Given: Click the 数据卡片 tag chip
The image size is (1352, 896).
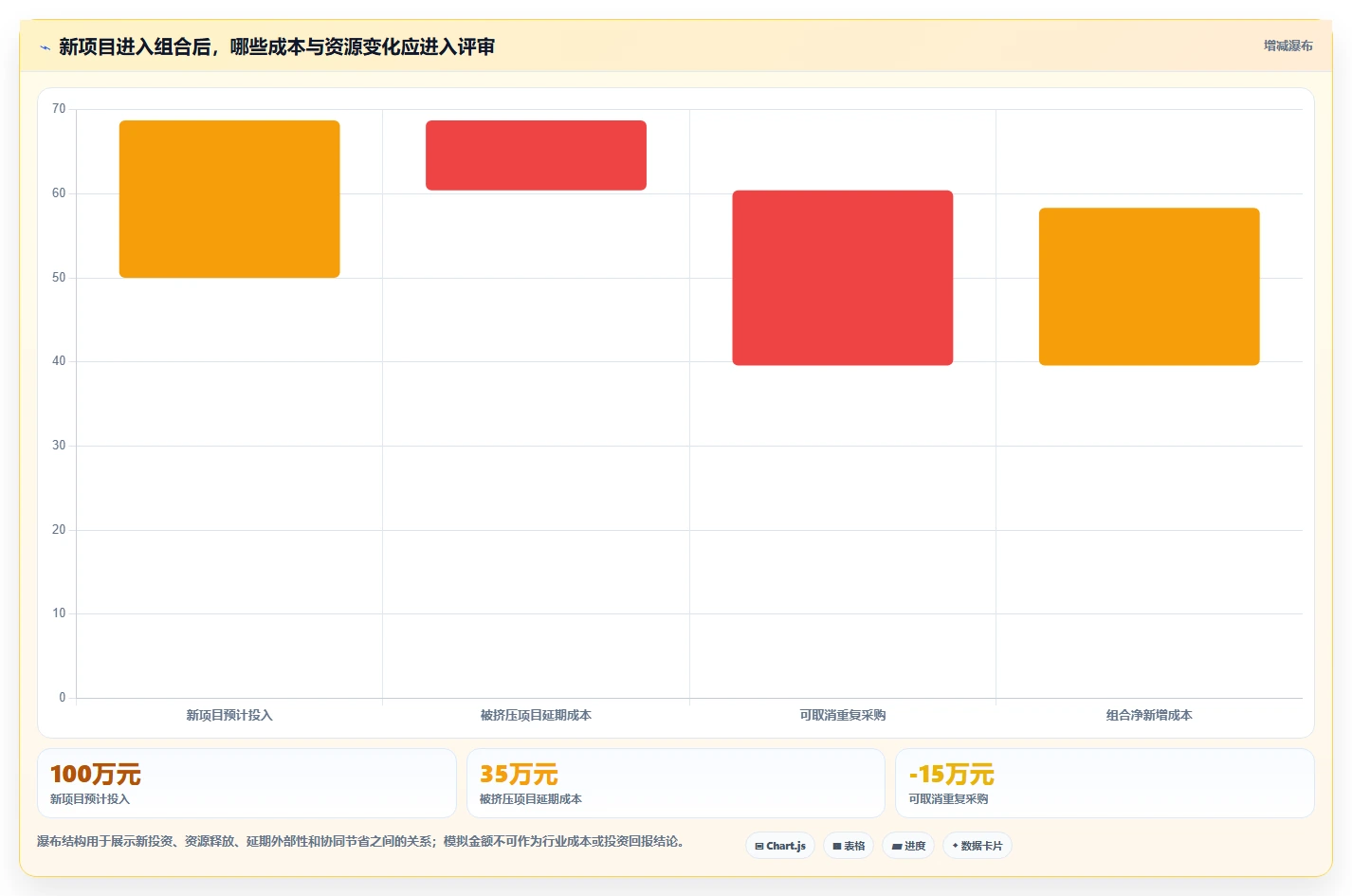Looking at the screenshot, I should tap(977, 846).
